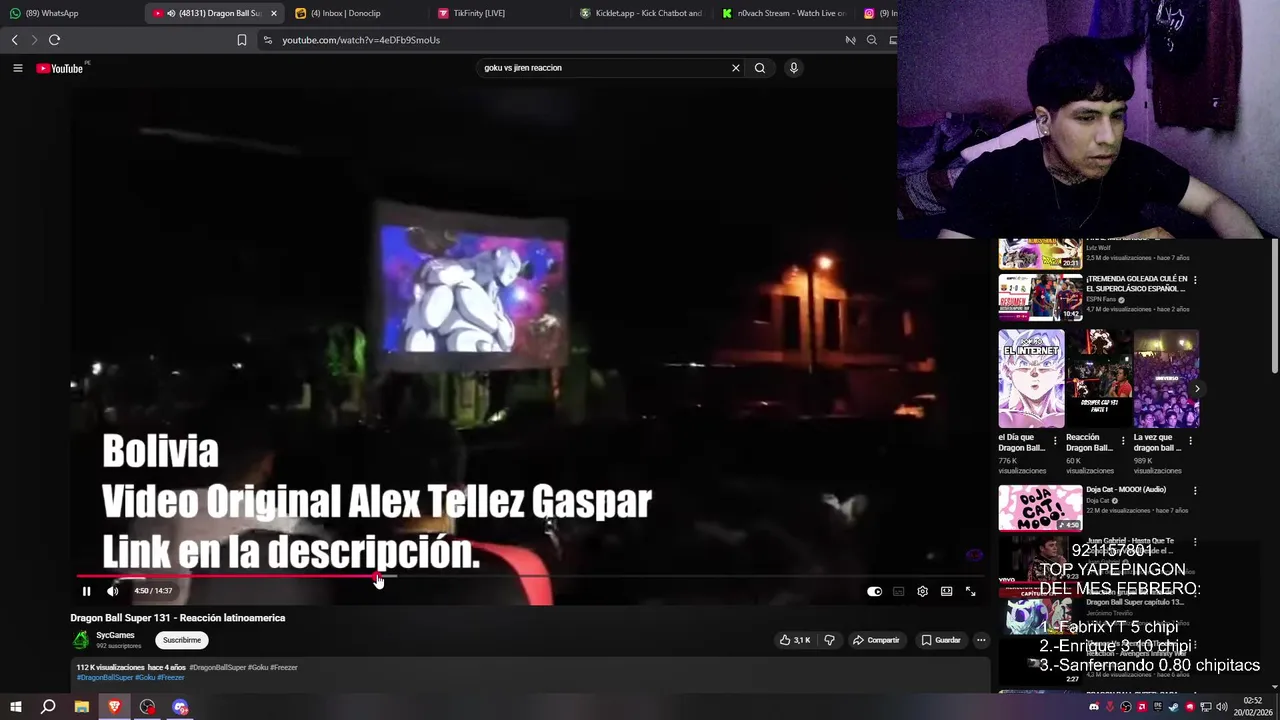
Task: Click #DragonBallSuper hashtag link
Action: click(x=104, y=677)
